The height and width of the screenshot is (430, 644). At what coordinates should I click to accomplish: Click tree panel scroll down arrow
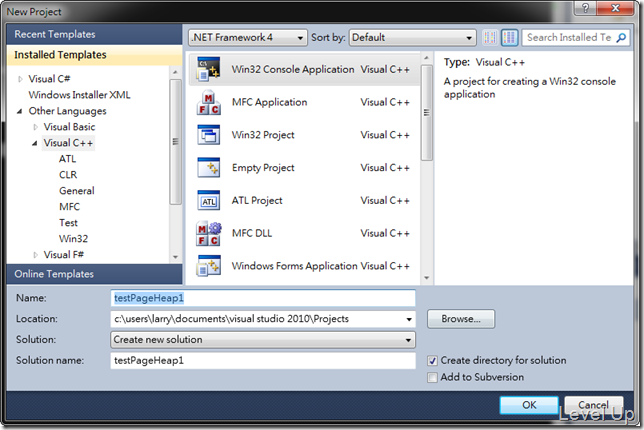pyautogui.click(x=175, y=257)
